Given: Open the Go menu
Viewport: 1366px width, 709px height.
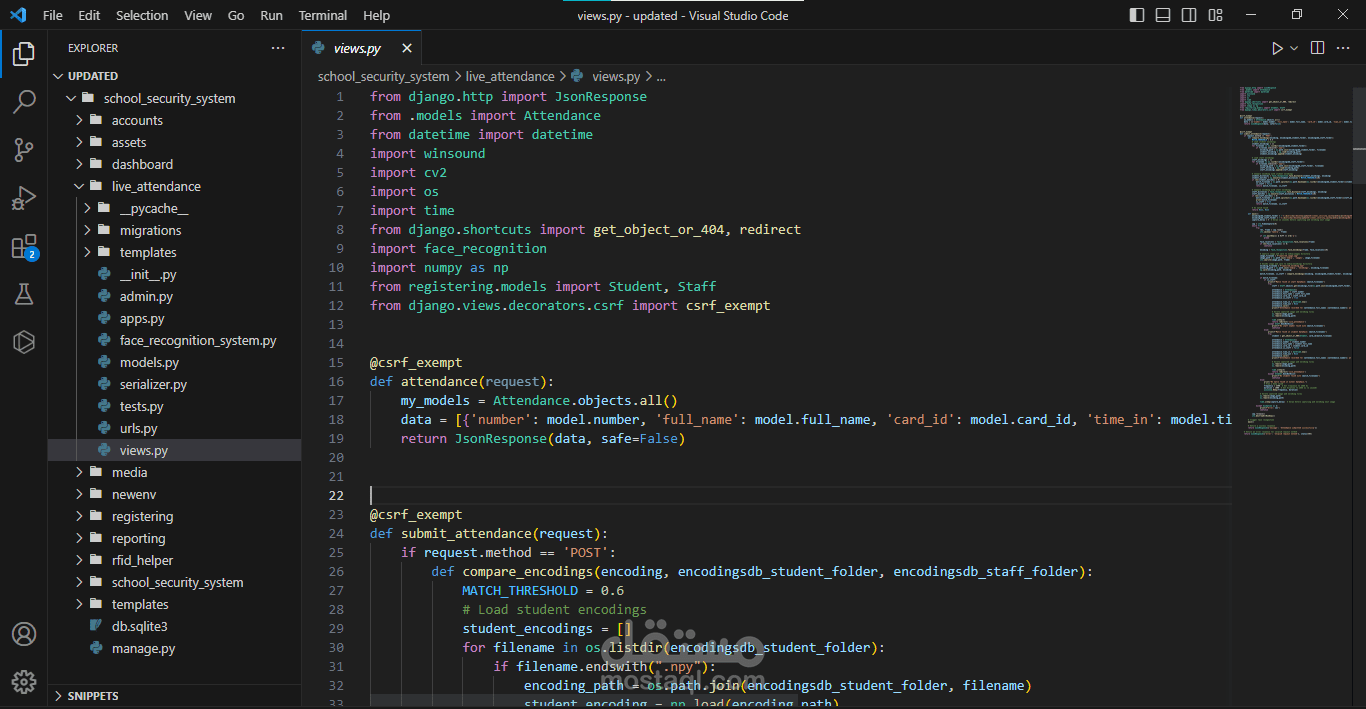Looking at the screenshot, I should 236,15.
